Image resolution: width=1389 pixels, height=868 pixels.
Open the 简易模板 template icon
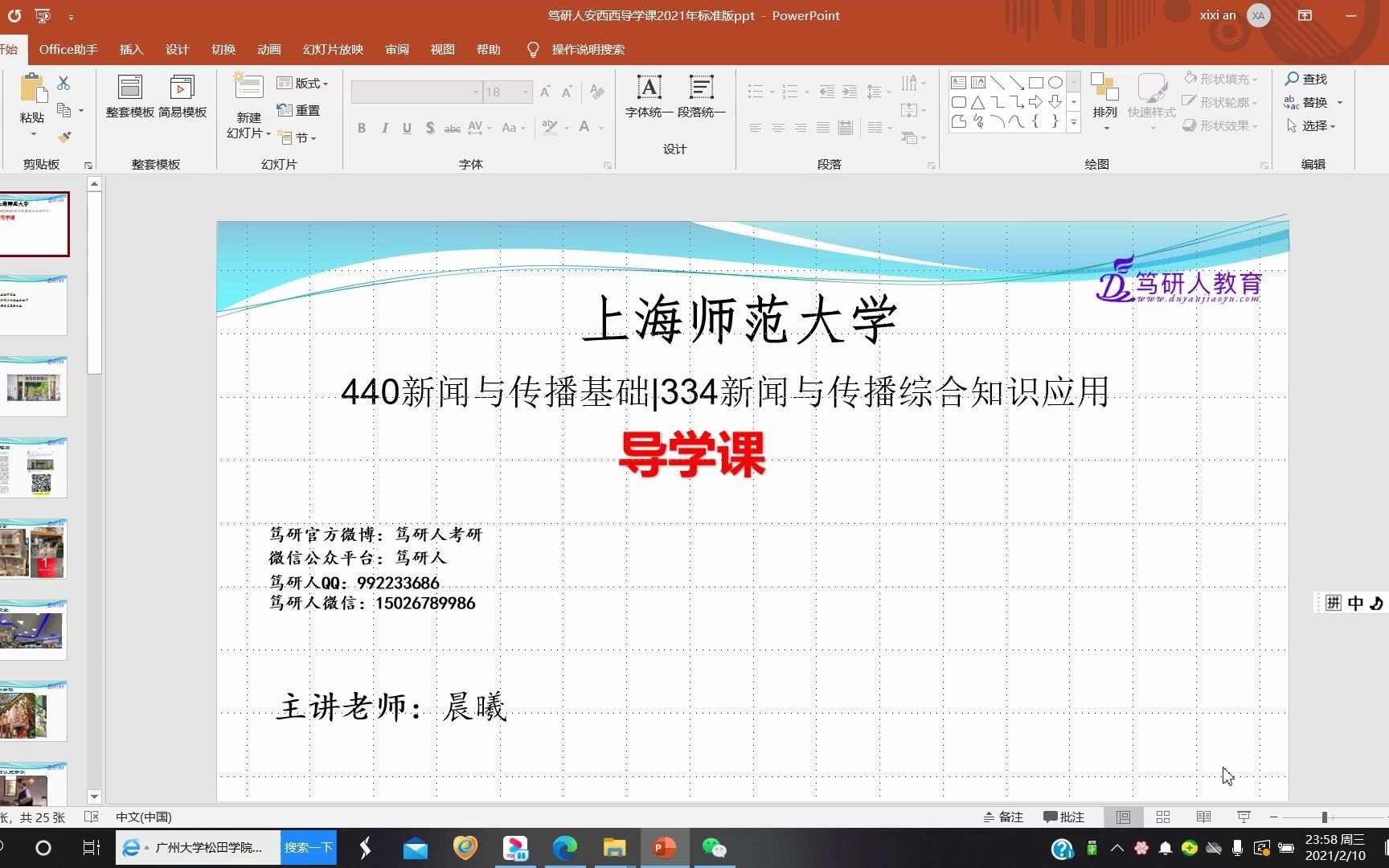(182, 87)
